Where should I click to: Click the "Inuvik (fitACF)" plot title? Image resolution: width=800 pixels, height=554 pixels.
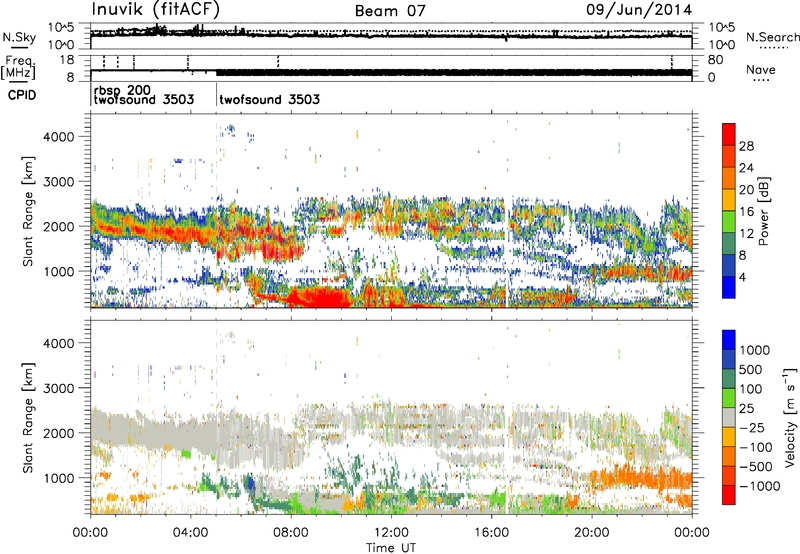(156, 10)
